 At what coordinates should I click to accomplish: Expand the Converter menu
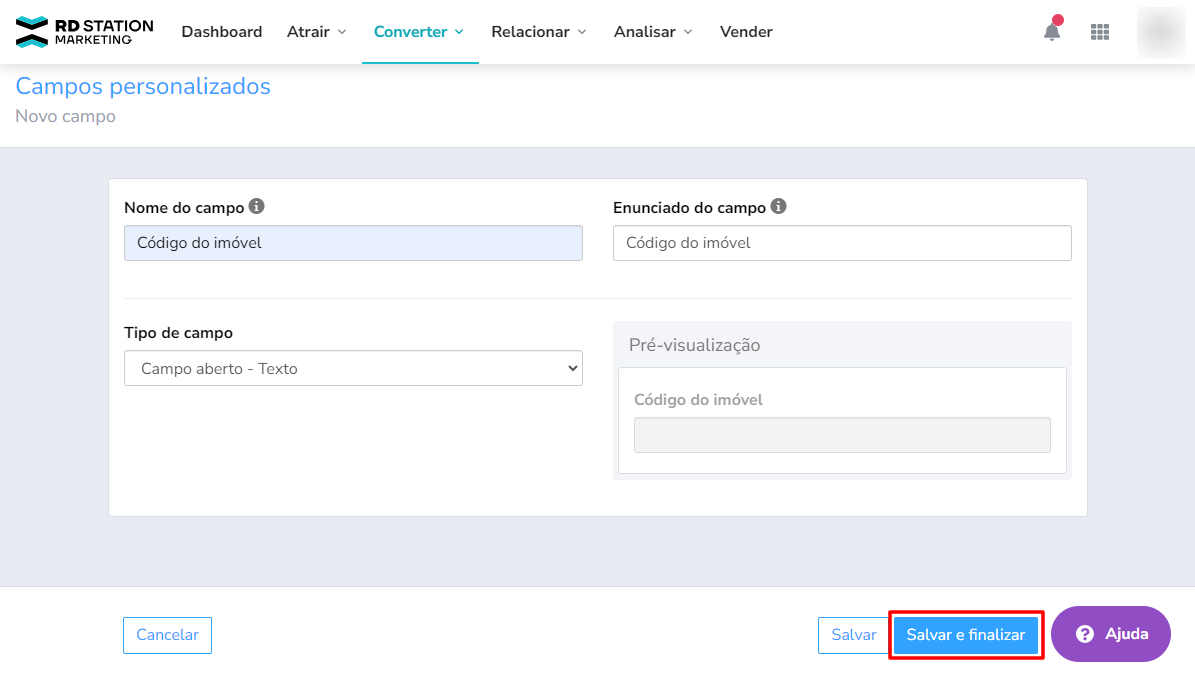[419, 32]
